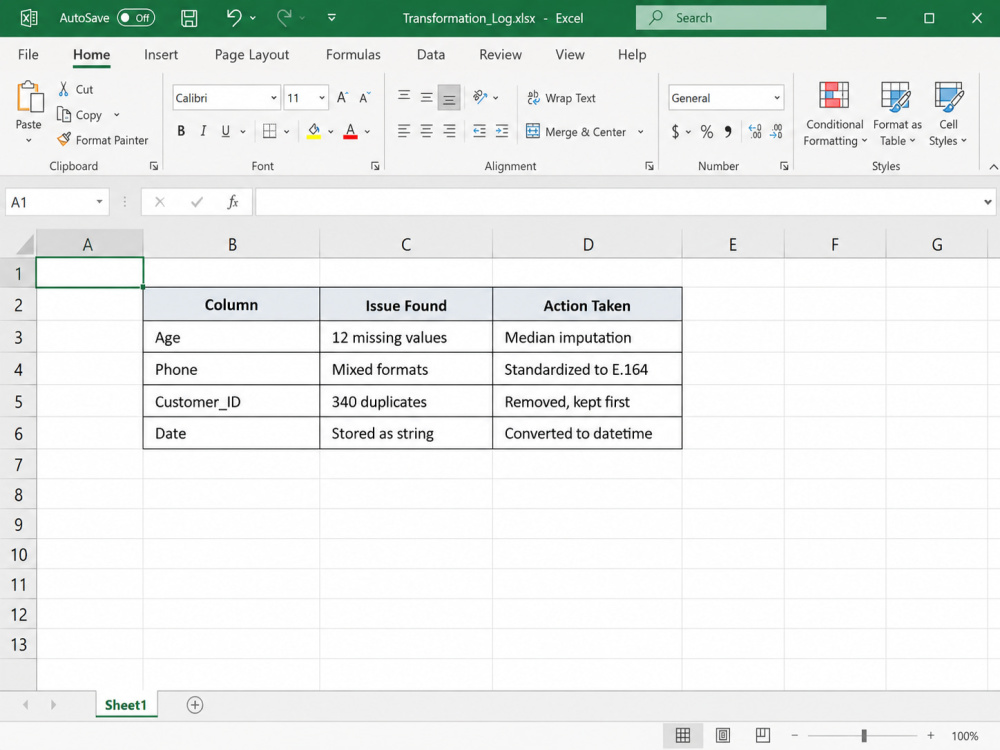Expand the Paste options arrow
This screenshot has height=750, width=1000.
click(29, 140)
